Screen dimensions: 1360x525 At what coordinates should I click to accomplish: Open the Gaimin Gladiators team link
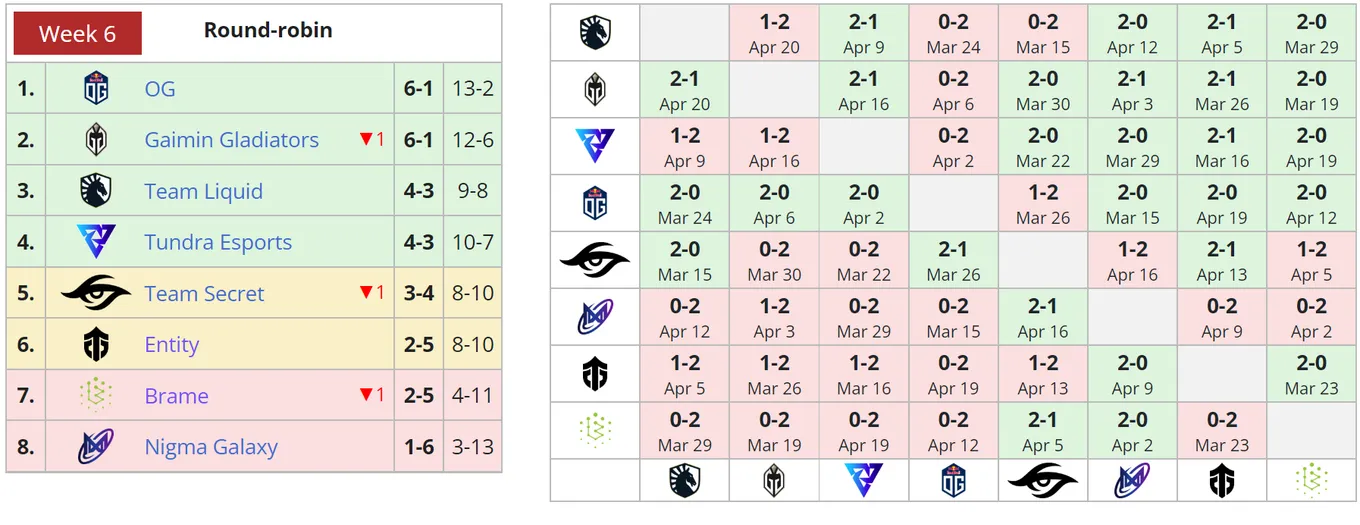(232, 140)
